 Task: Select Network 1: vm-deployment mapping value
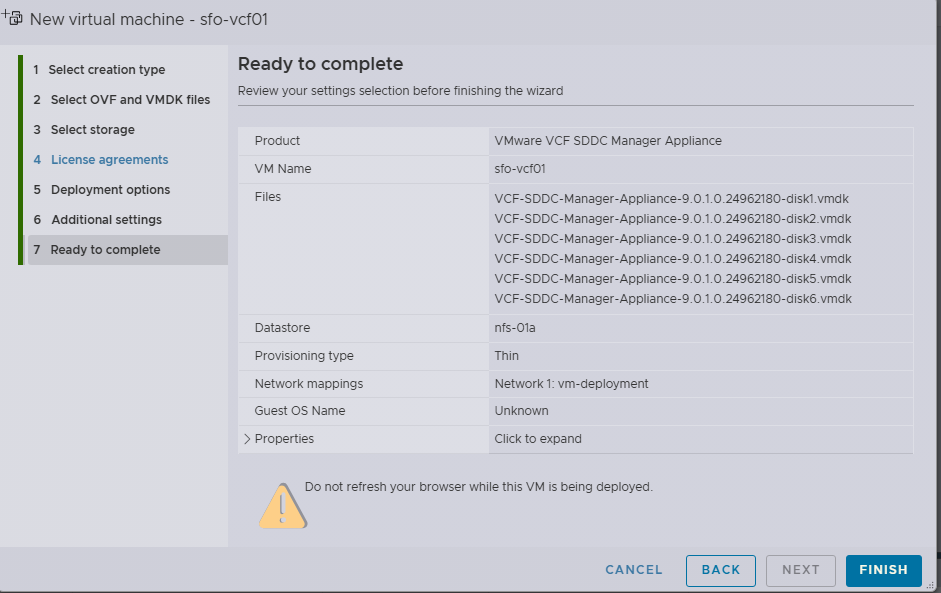[x=571, y=384]
